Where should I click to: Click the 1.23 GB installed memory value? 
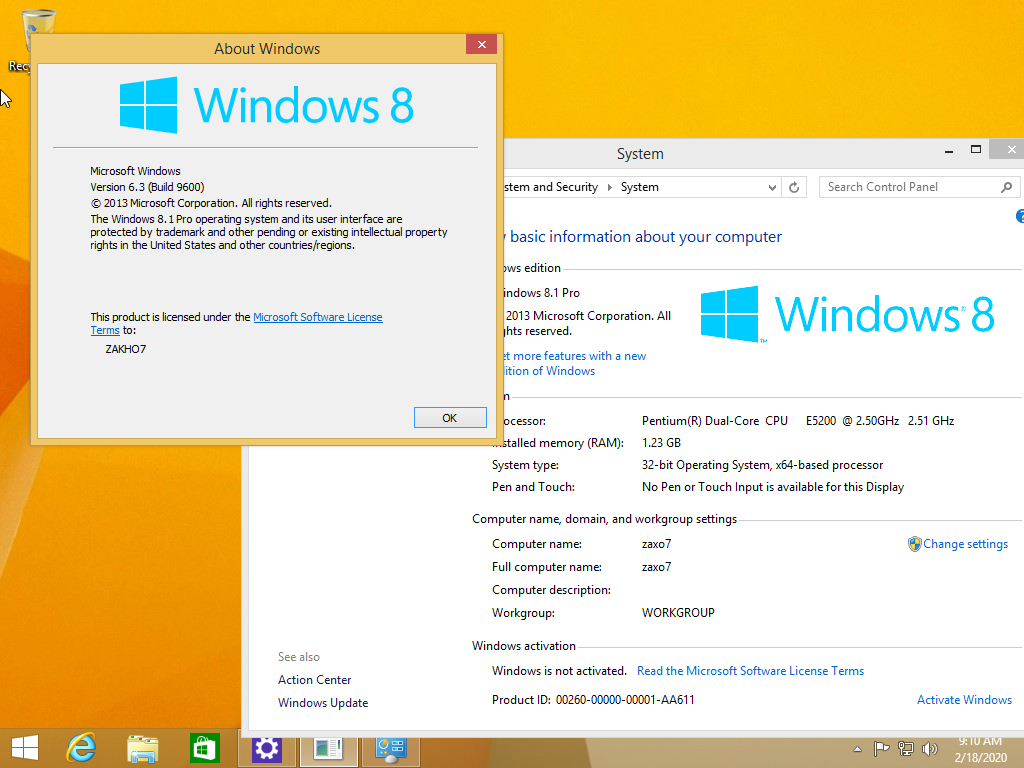click(661, 443)
